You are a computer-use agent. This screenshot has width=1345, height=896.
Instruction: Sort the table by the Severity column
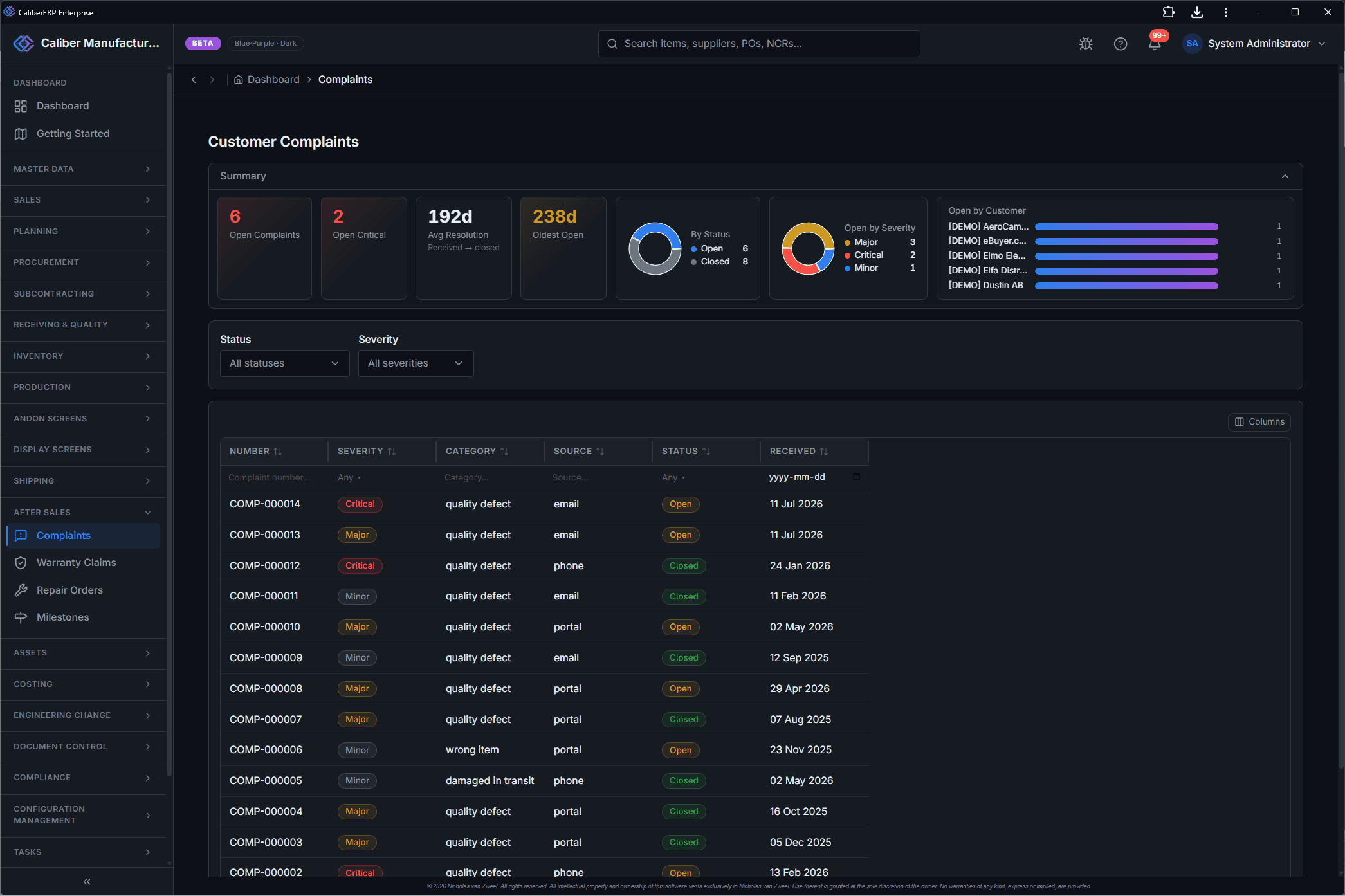[x=367, y=452]
